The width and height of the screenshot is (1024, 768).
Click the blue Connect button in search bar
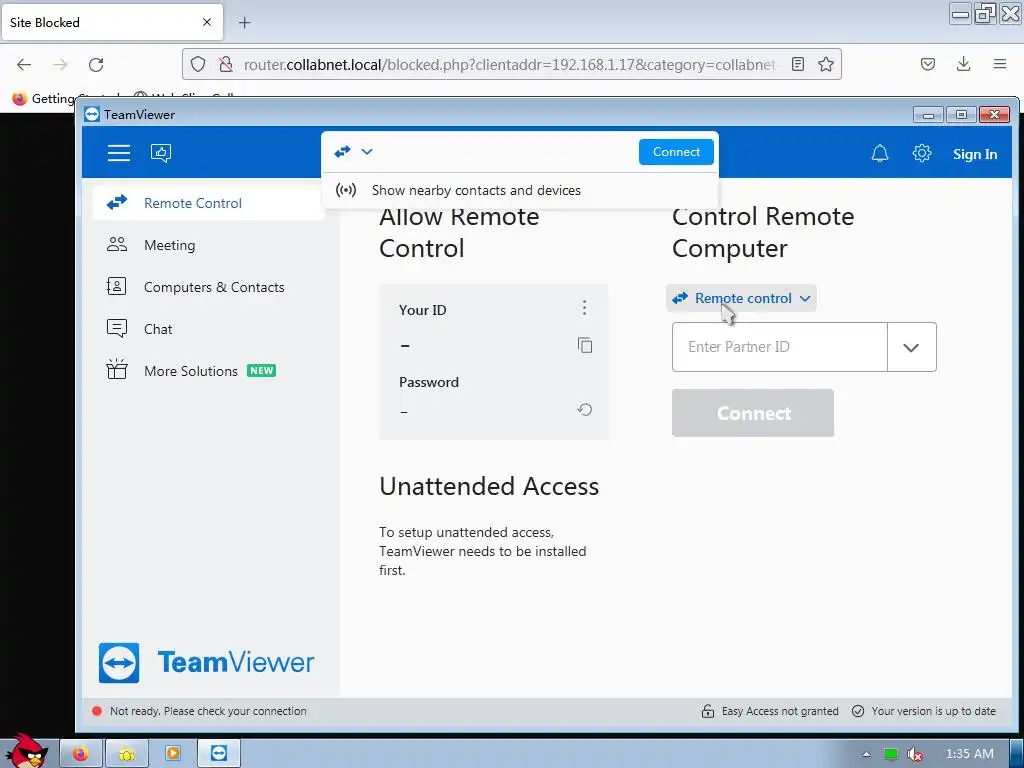coord(676,152)
